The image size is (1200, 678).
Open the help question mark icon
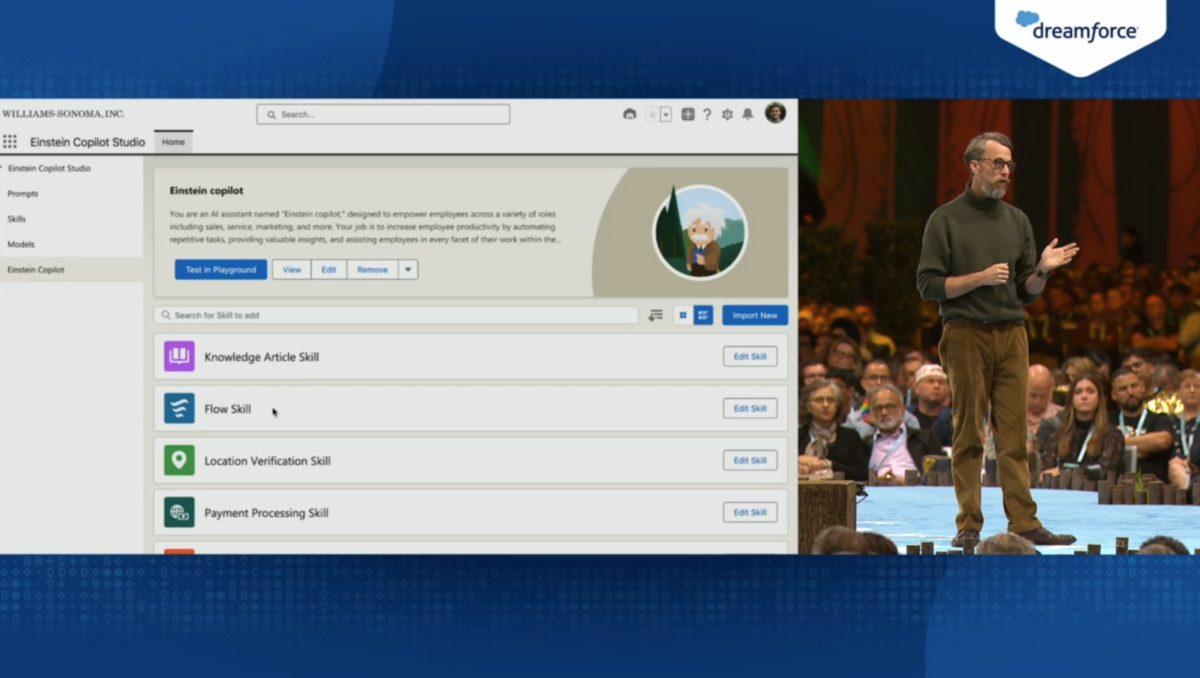click(707, 114)
